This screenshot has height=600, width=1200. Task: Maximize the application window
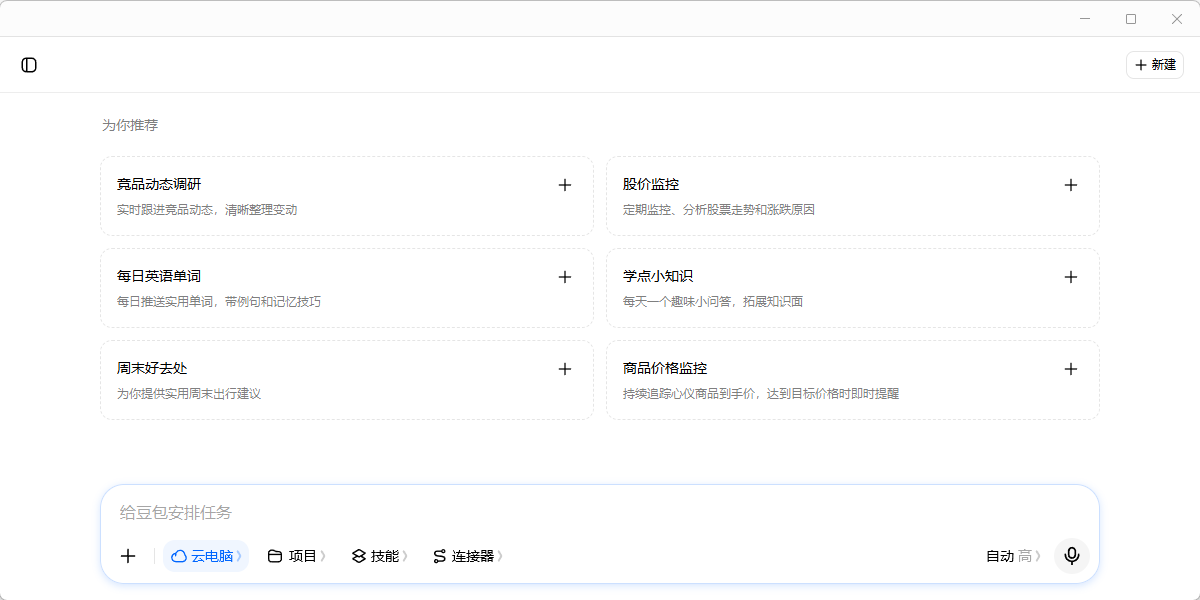click(1131, 18)
